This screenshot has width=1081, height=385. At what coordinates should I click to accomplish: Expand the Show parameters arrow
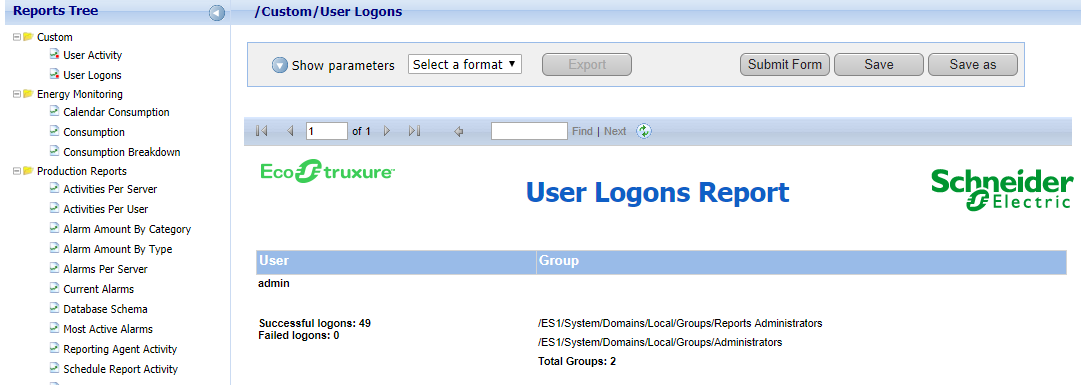coord(279,65)
